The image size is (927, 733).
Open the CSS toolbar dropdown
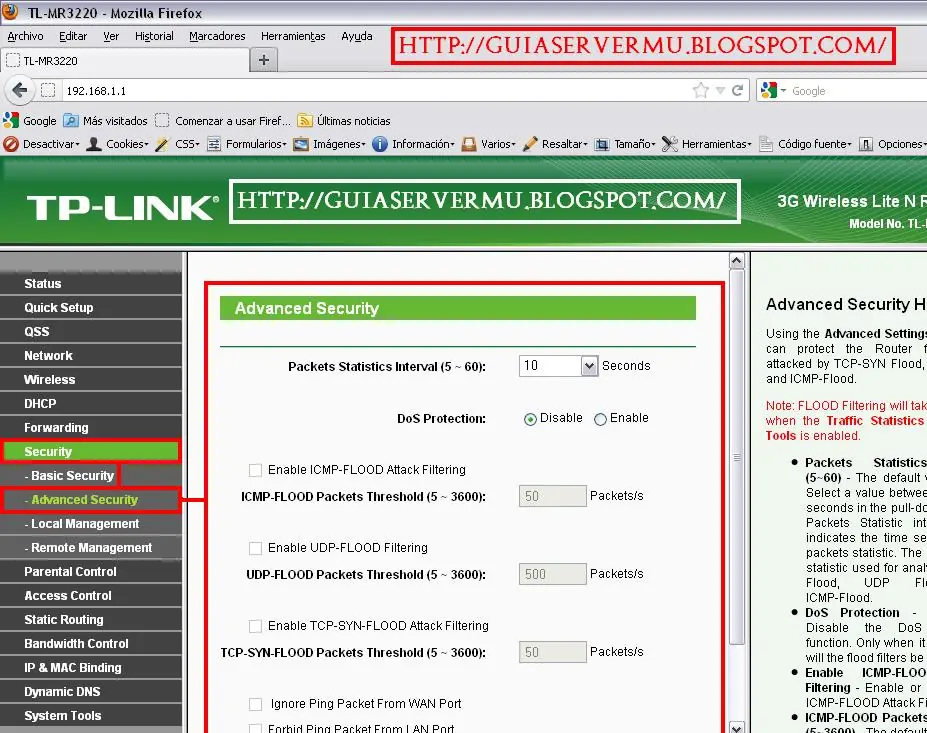(x=177, y=144)
